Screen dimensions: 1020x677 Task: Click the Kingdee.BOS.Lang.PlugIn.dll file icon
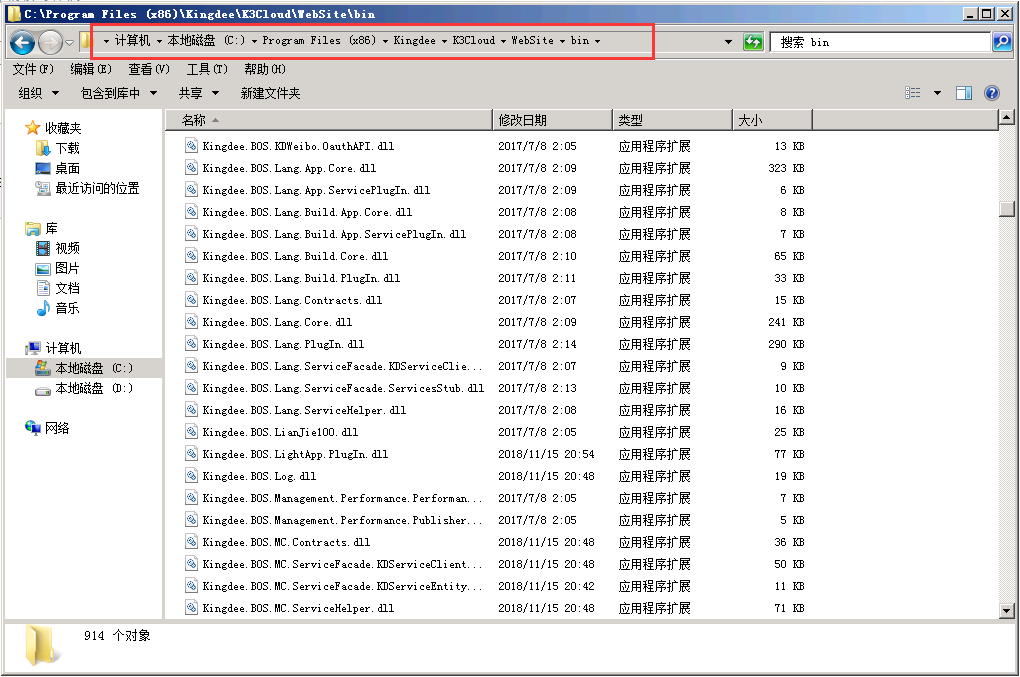(x=191, y=344)
